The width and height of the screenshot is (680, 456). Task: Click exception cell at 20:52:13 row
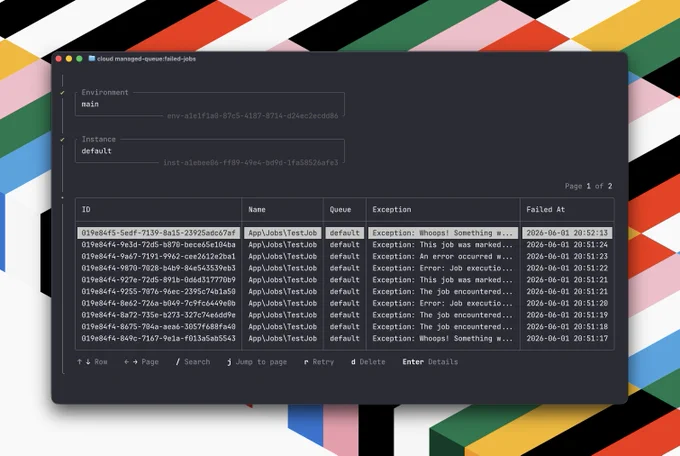pyautogui.click(x=443, y=233)
